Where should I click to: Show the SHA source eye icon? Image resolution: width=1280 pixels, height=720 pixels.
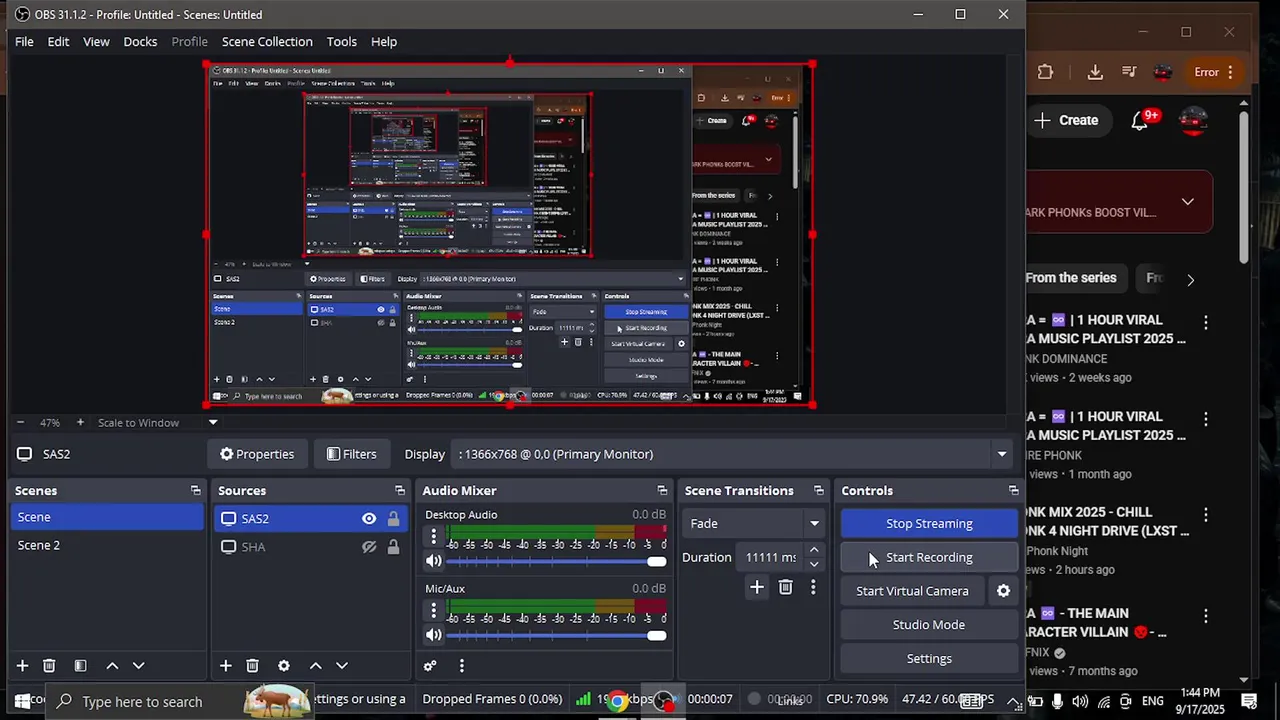[369, 547]
